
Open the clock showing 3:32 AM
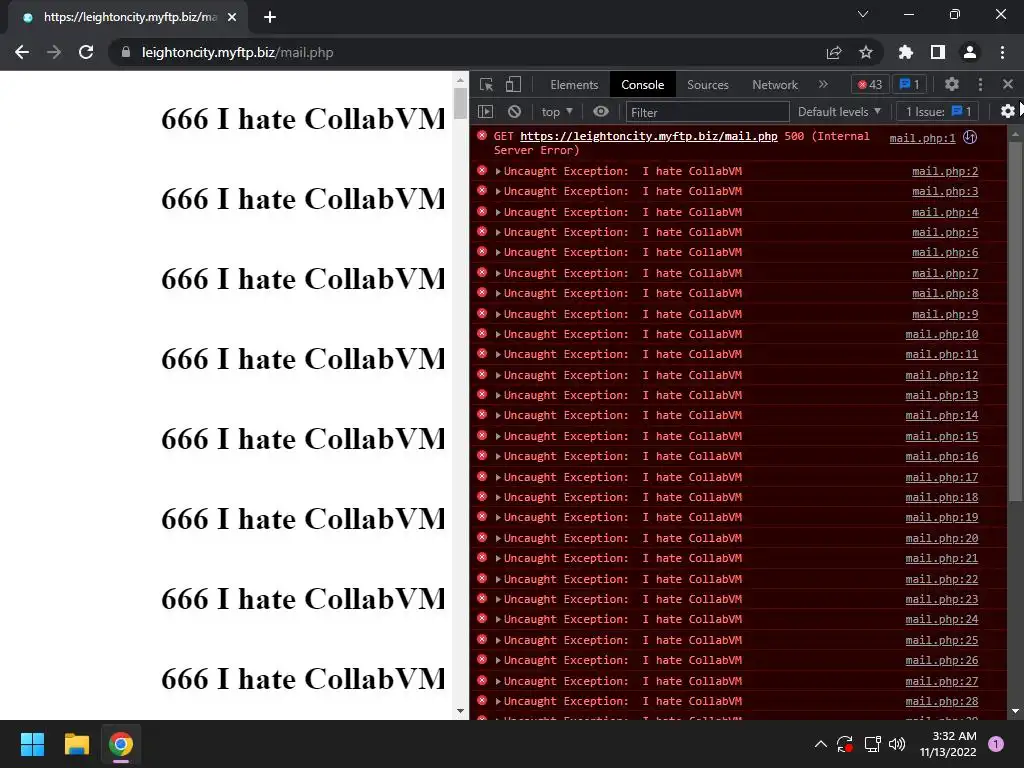pos(948,744)
